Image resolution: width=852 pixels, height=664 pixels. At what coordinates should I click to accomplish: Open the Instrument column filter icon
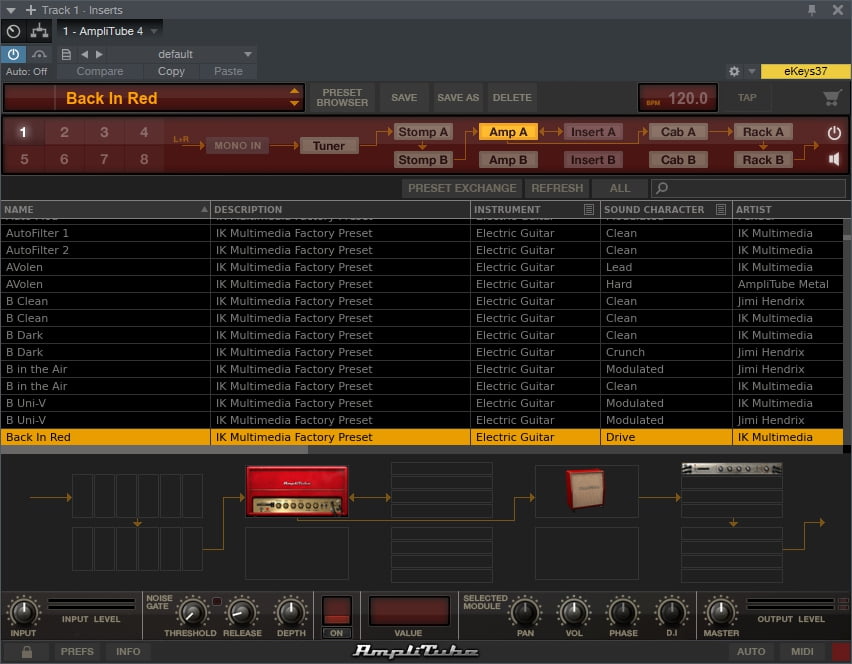coord(588,209)
